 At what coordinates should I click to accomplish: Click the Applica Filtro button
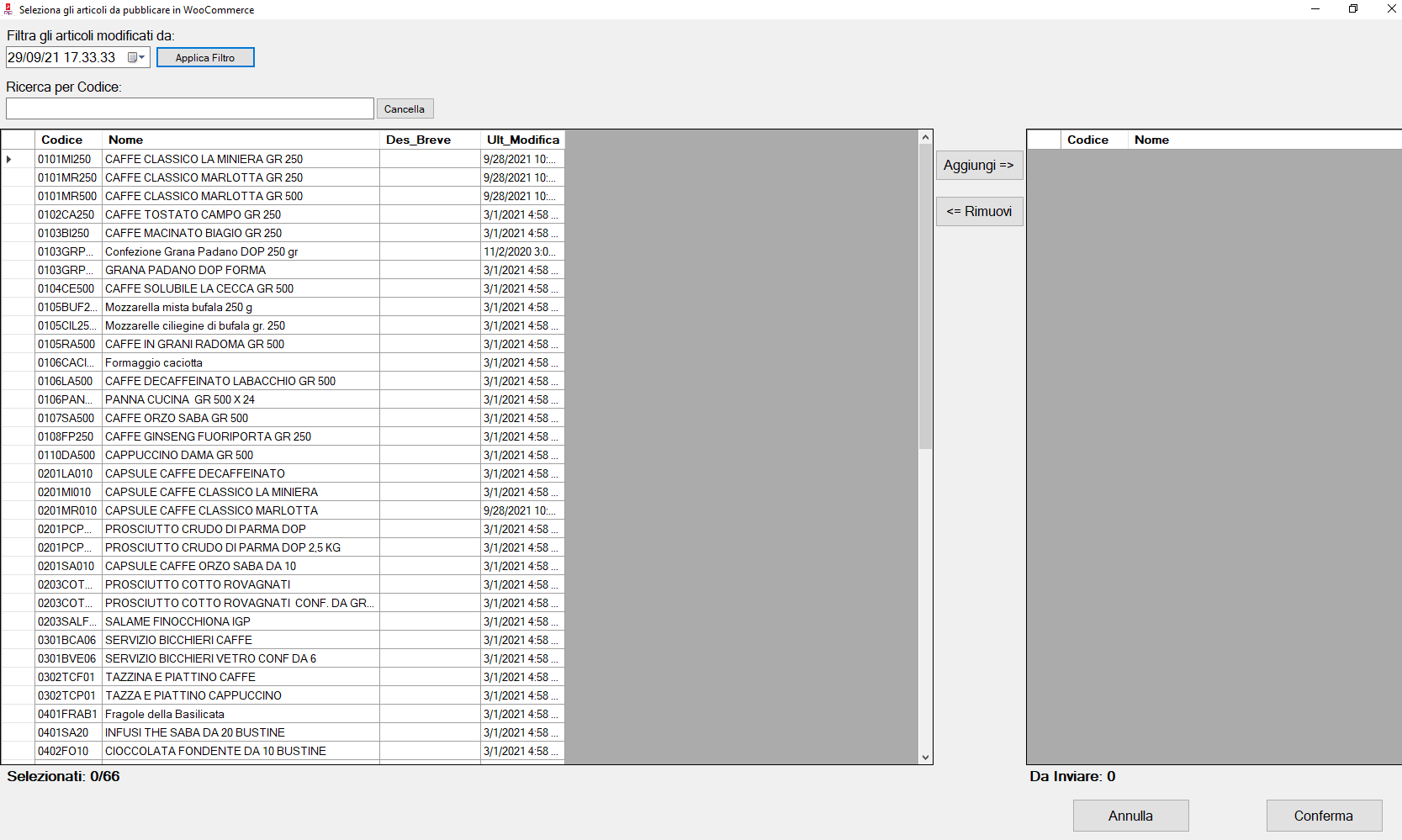[x=205, y=58]
